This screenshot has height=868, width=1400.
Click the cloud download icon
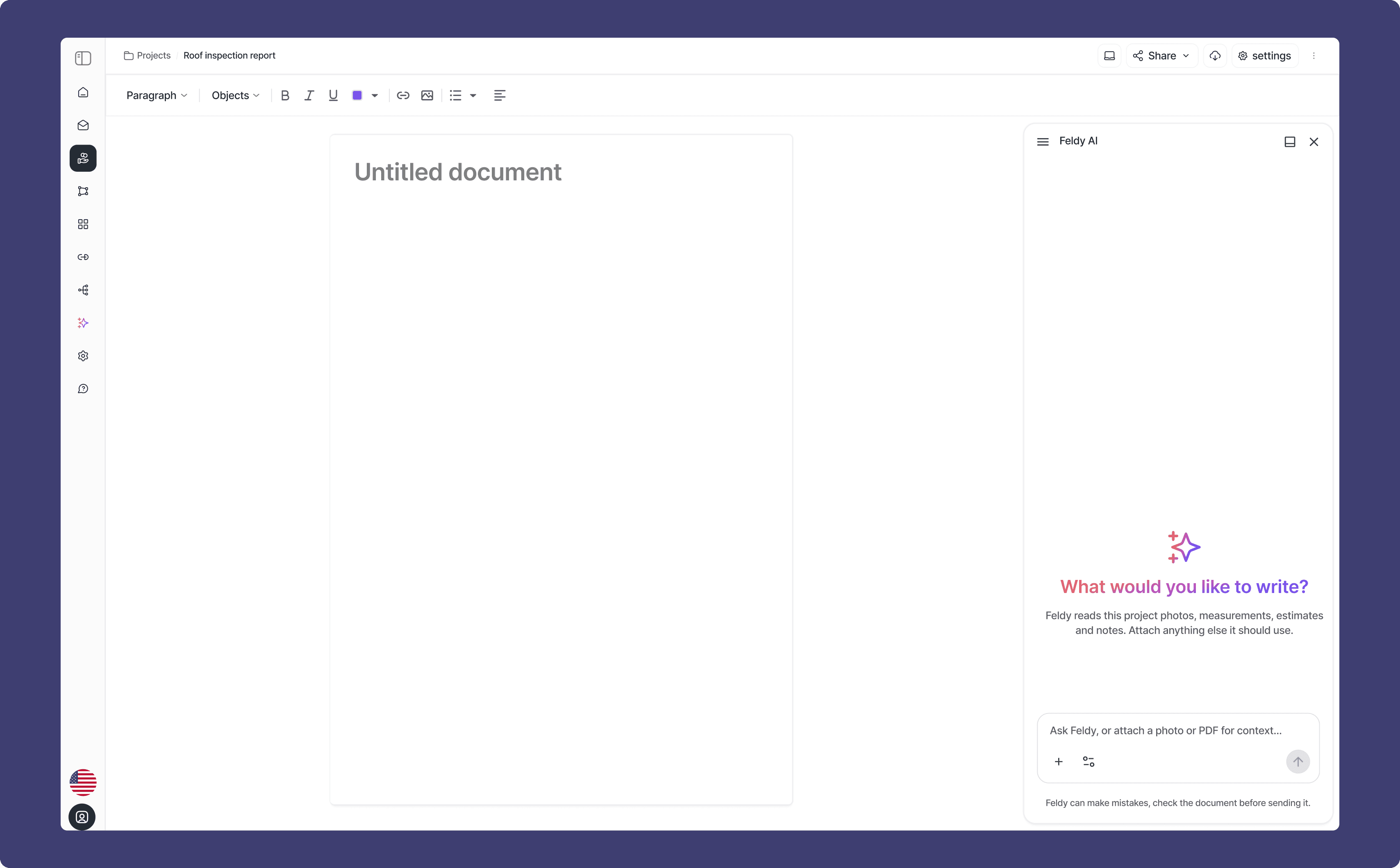pyautogui.click(x=1215, y=56)
